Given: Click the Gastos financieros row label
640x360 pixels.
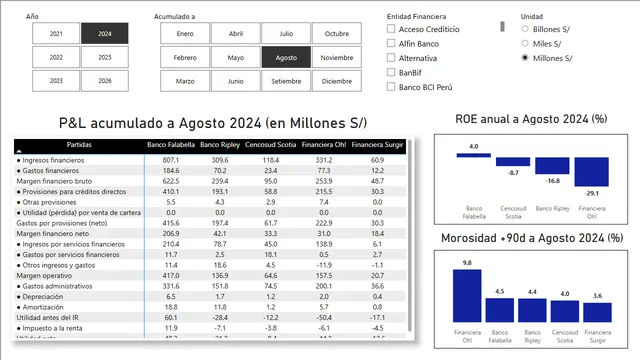Looking at the screenshot, I should (51, 171).
